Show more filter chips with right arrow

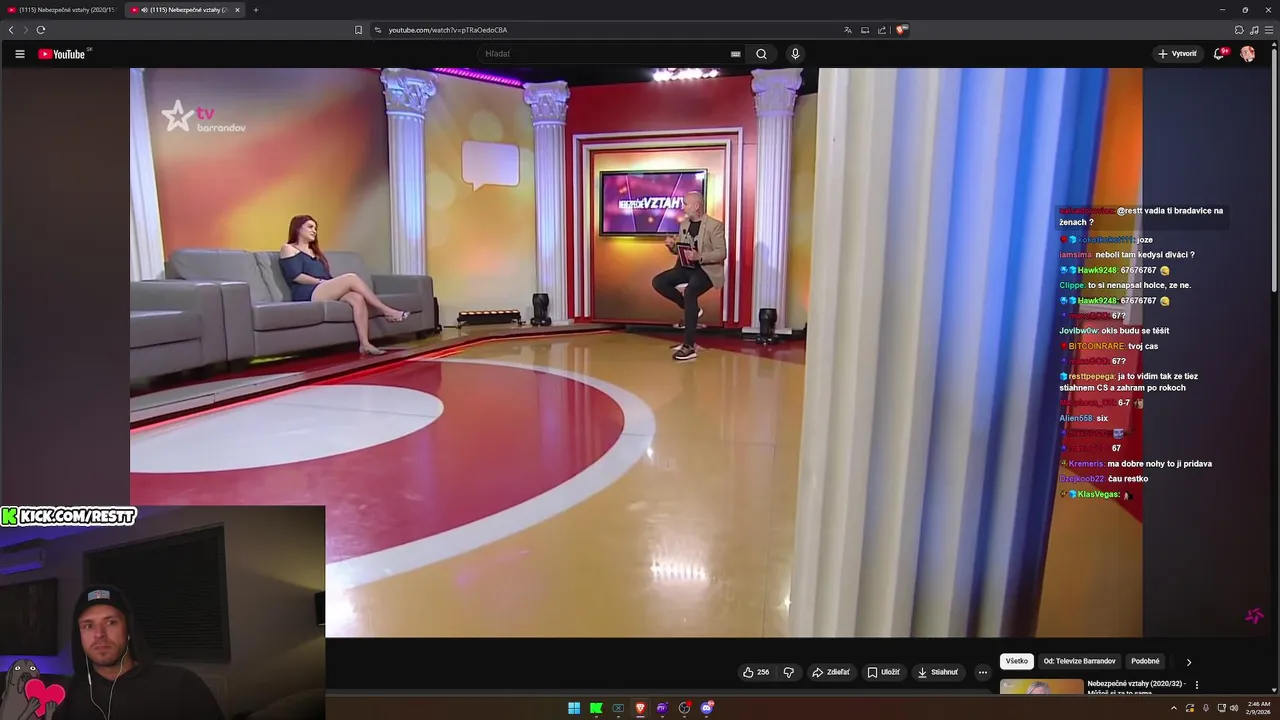(1188, 662)
